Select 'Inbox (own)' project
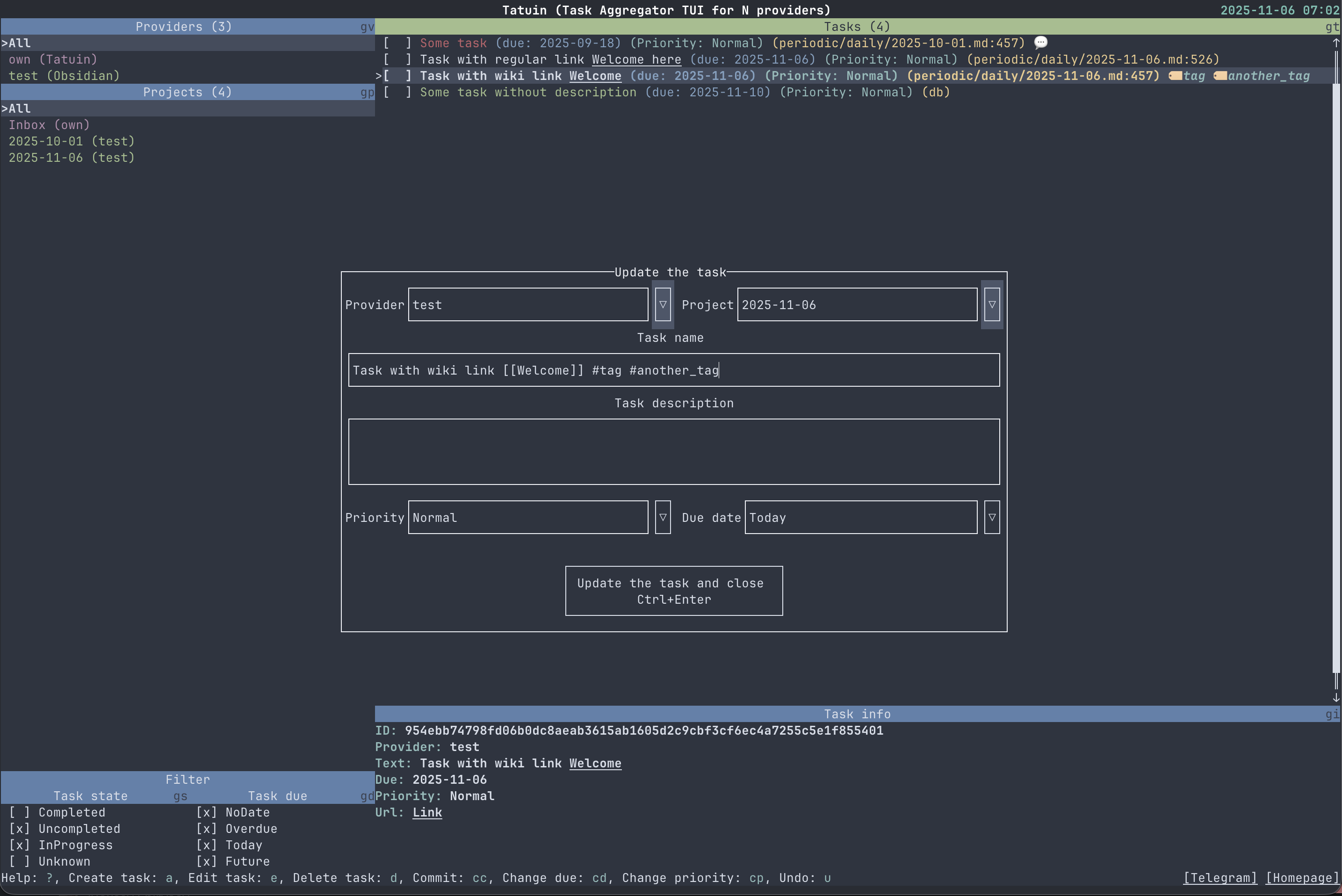This screenshot has width=1342, height=896. coord(49,125)
